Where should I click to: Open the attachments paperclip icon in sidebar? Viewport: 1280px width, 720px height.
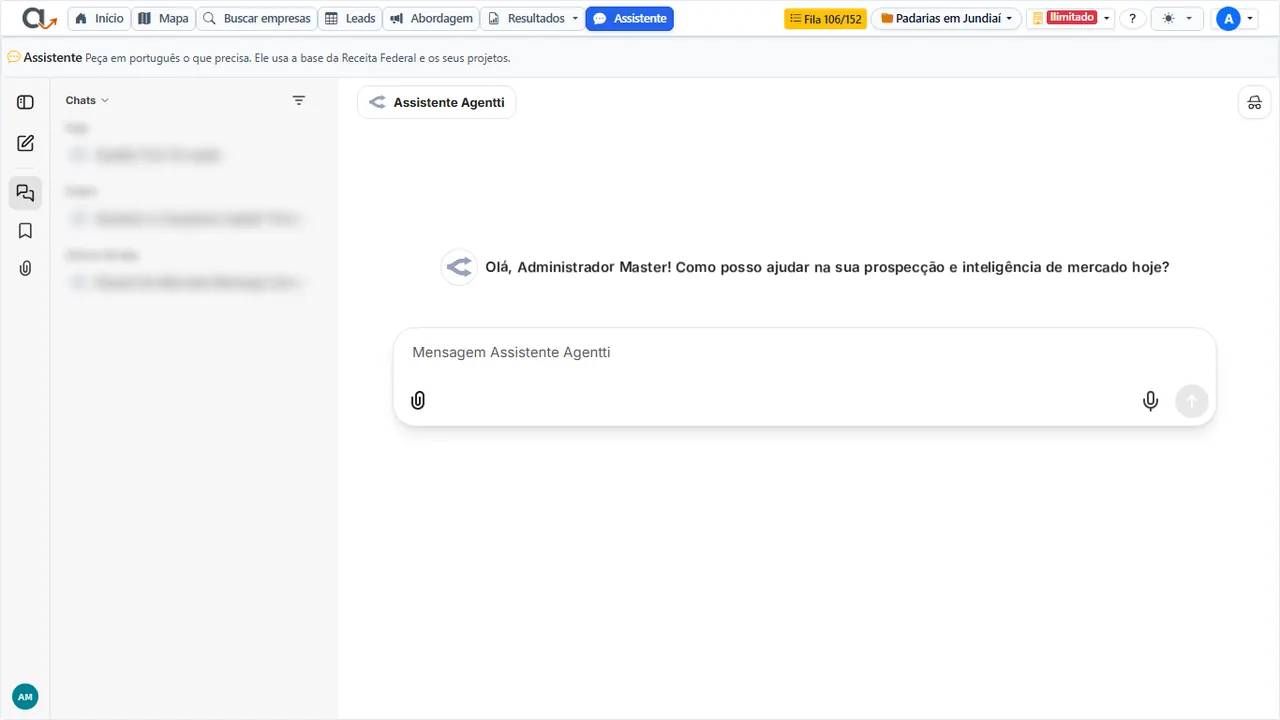pos(26,268)
